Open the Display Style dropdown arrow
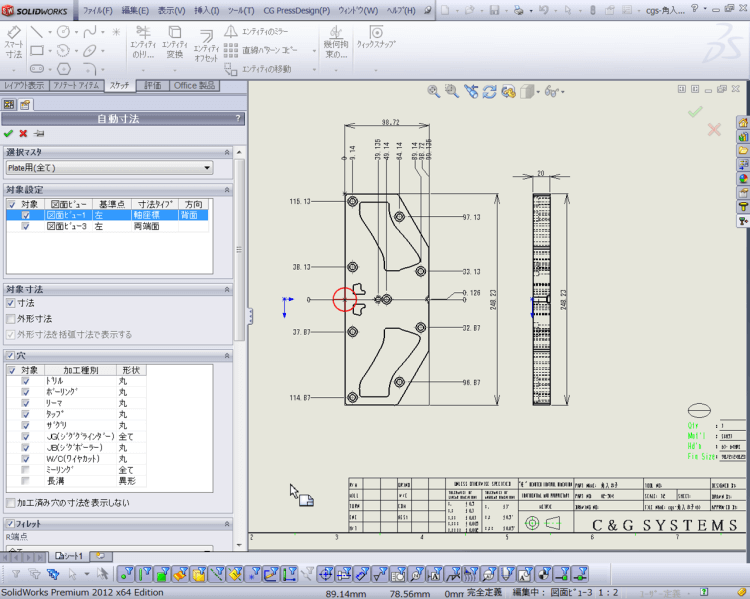The height and width of the screenshot is (599, 750). coord(539,91)
